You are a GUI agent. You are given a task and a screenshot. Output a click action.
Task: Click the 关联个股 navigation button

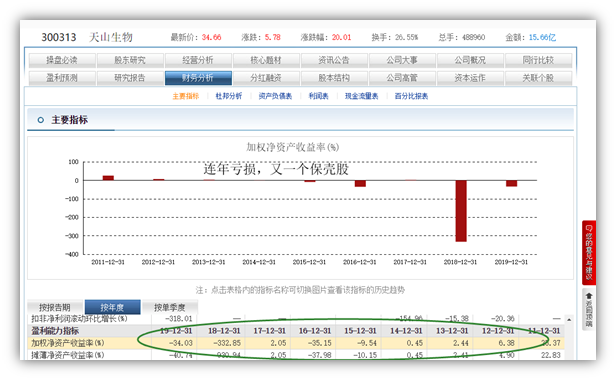click(x=538, y=78)
